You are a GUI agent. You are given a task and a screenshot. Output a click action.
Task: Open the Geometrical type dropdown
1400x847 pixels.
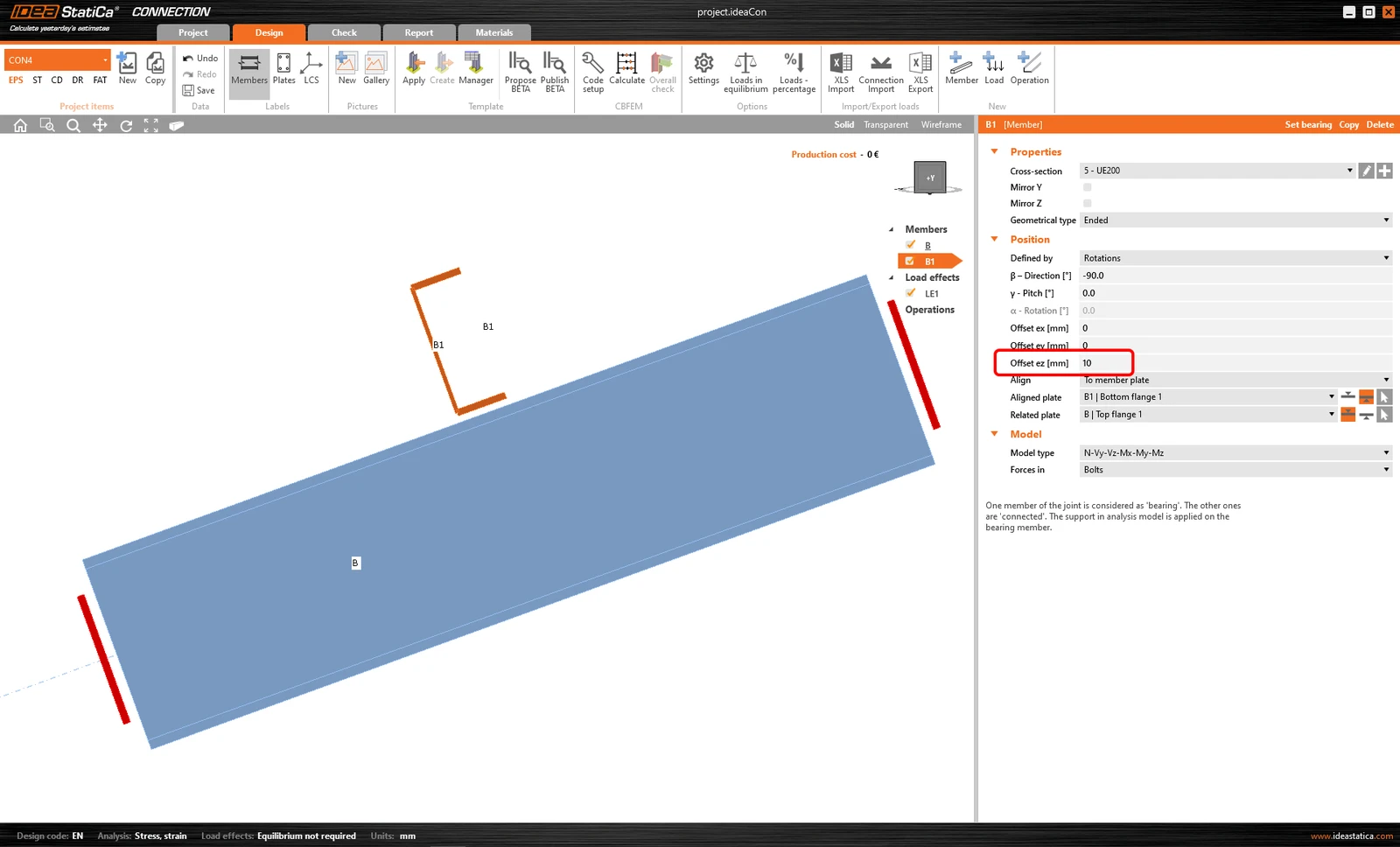1235,220
